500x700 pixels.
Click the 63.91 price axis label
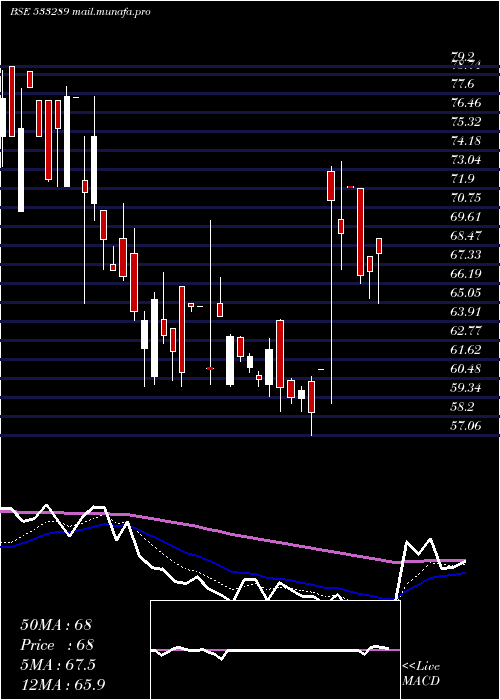tap(466, 312)
